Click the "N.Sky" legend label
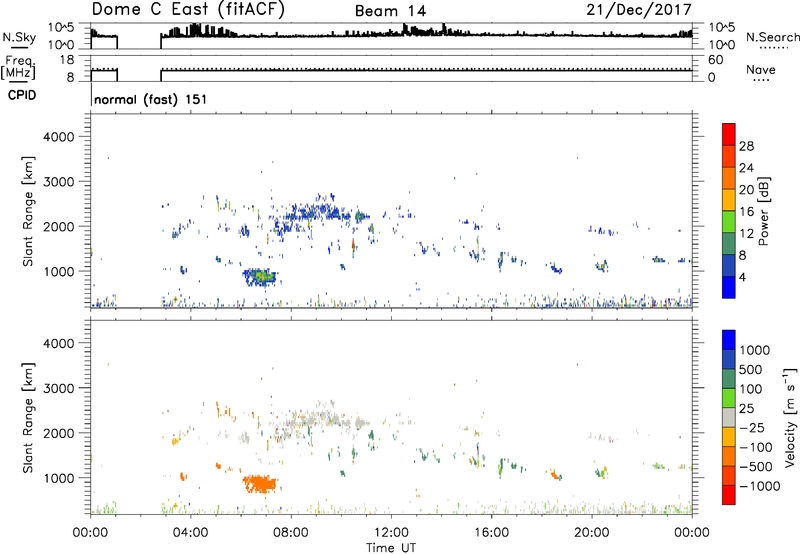Image resolution: width=800 pixels, height=554 pixels. (19, 37)
